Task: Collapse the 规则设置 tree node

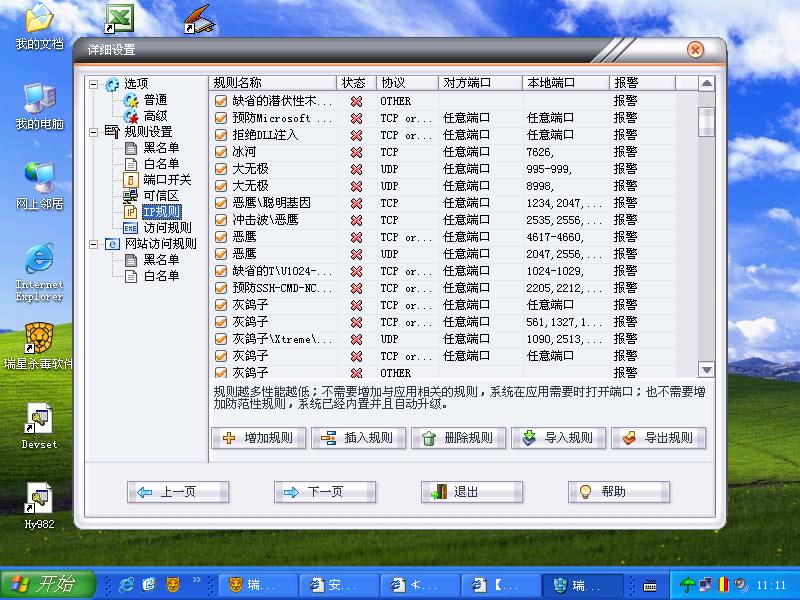Action: tap(94, 132)
